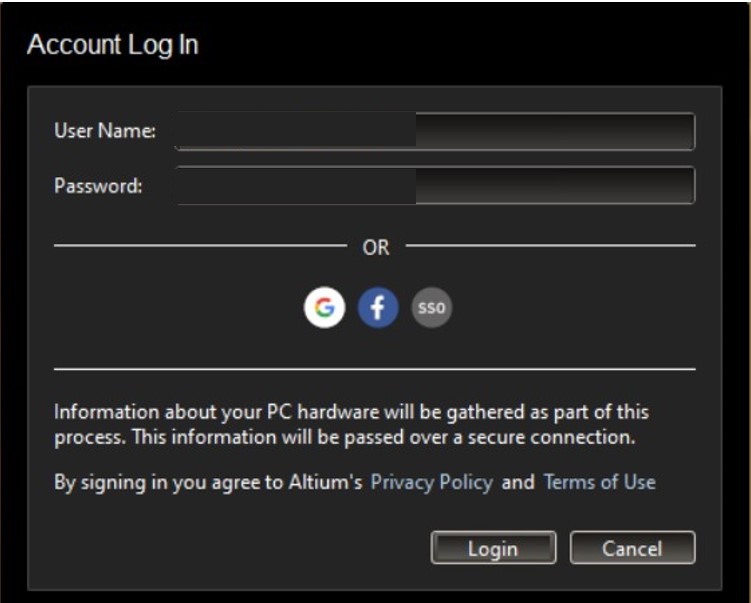Click the Account Log In title
This screenshot has width=751, height=603.
pyautogui.click(x=112, y=46)
